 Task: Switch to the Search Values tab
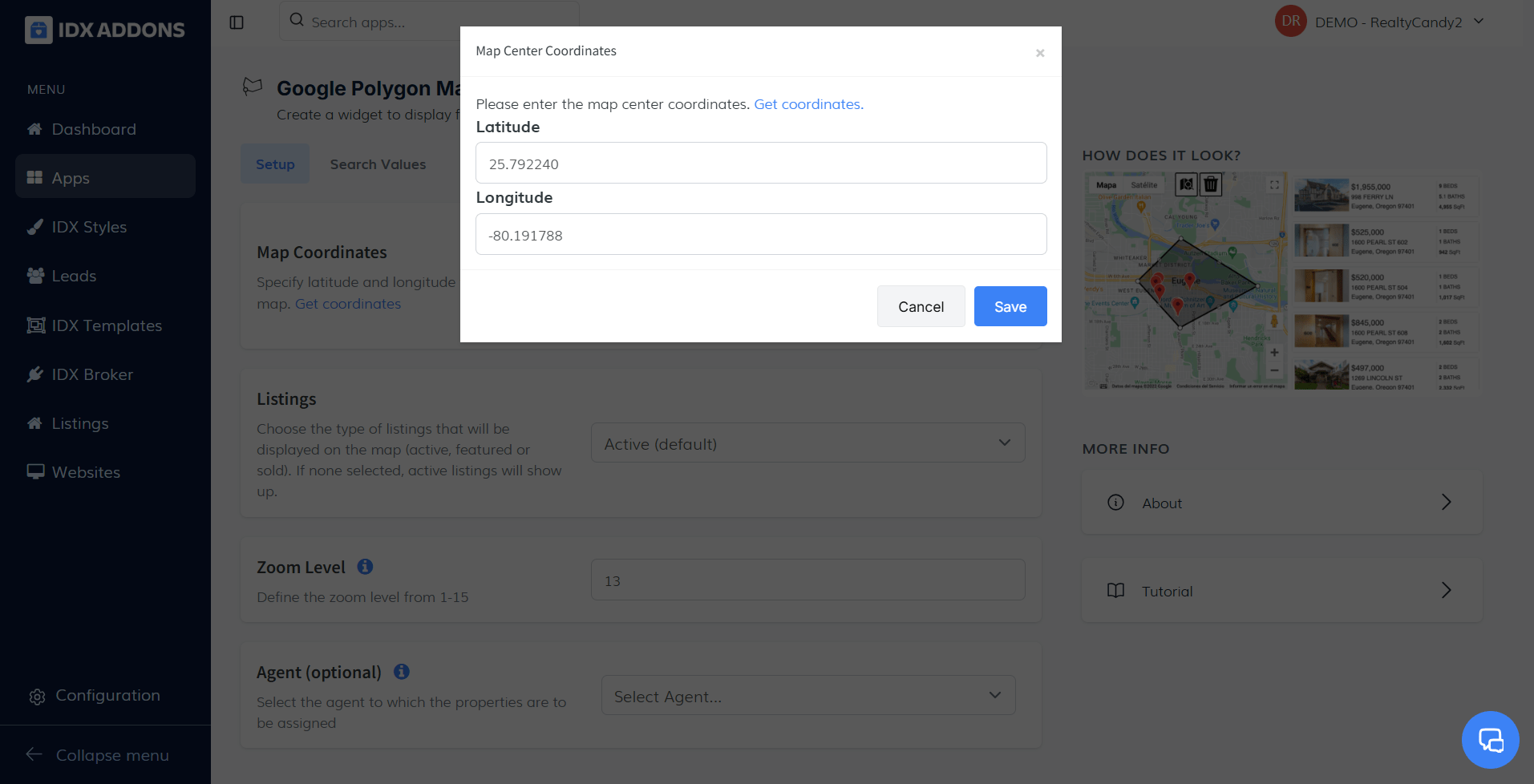378,164
